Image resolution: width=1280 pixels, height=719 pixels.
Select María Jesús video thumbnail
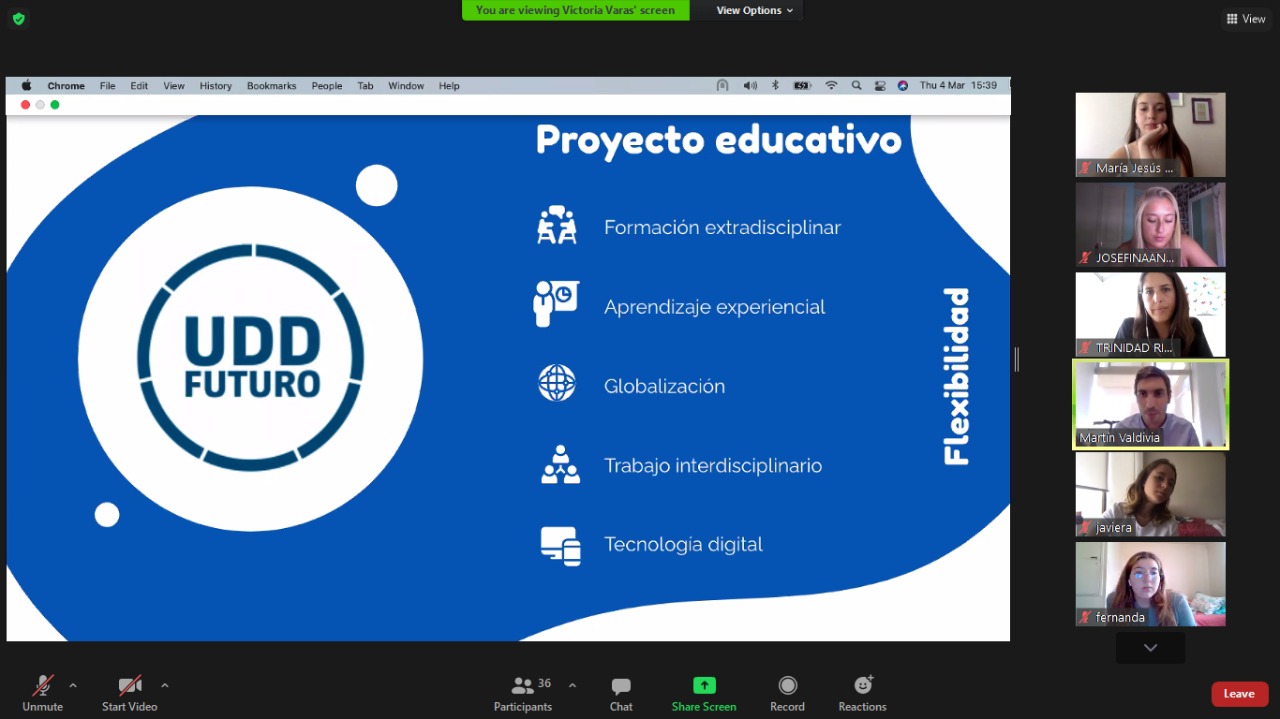click(x=1151, y=135)
